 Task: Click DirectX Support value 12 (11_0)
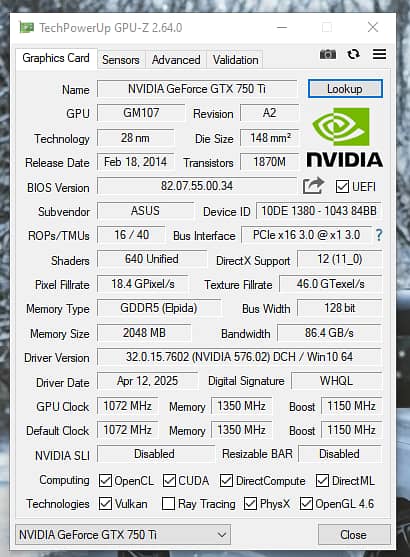[340, 259]
